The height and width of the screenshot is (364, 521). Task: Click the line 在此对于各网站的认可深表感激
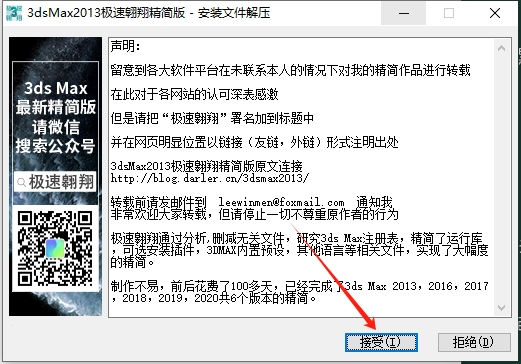pos(194,94)
